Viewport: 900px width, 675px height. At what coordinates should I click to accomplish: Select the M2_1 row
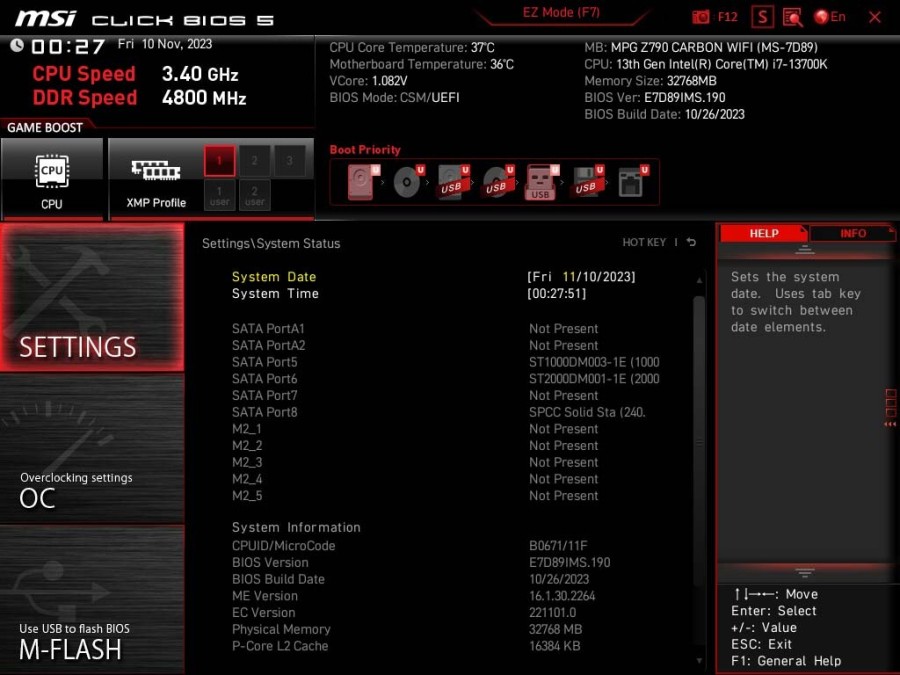[446, 429]
